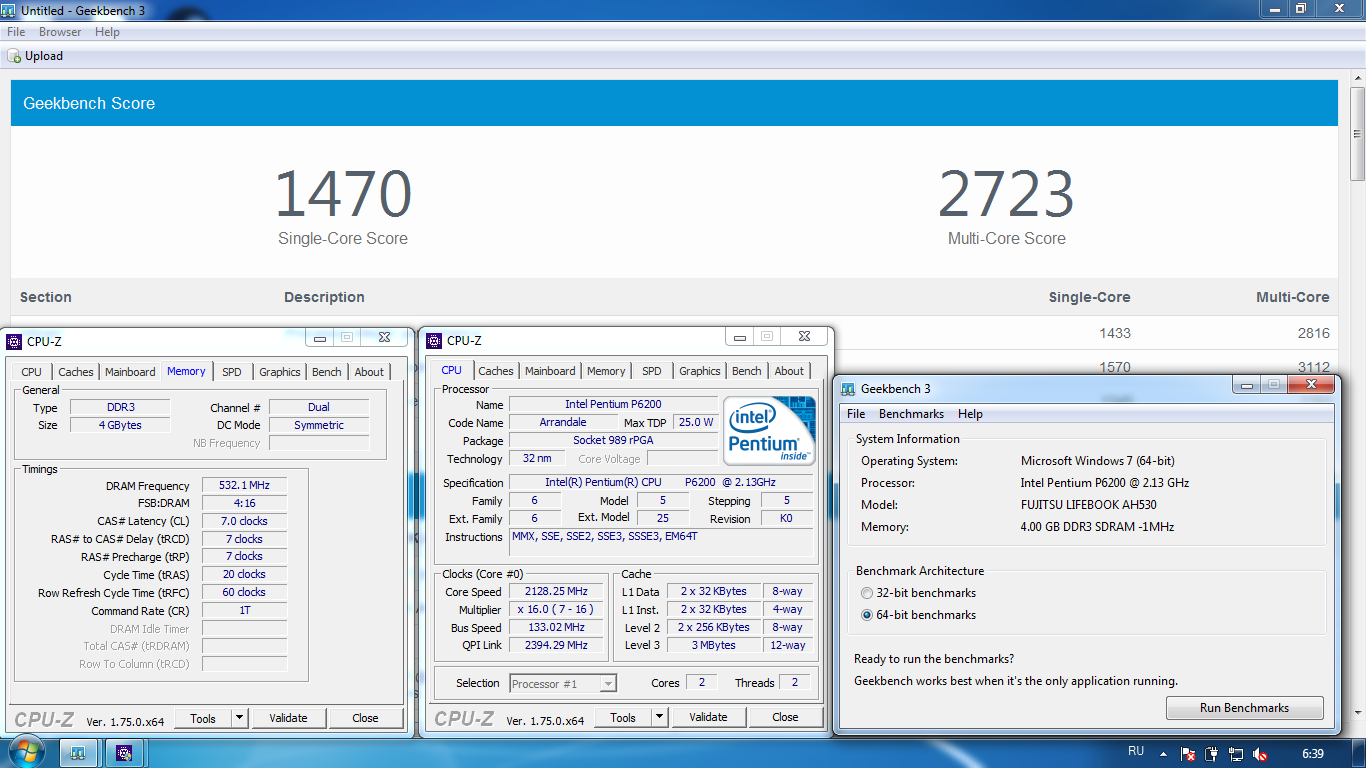Switch to CPU tab in Memory CPU-Z window
Viewport: 1366px width, 768px height.
(32, 372)
